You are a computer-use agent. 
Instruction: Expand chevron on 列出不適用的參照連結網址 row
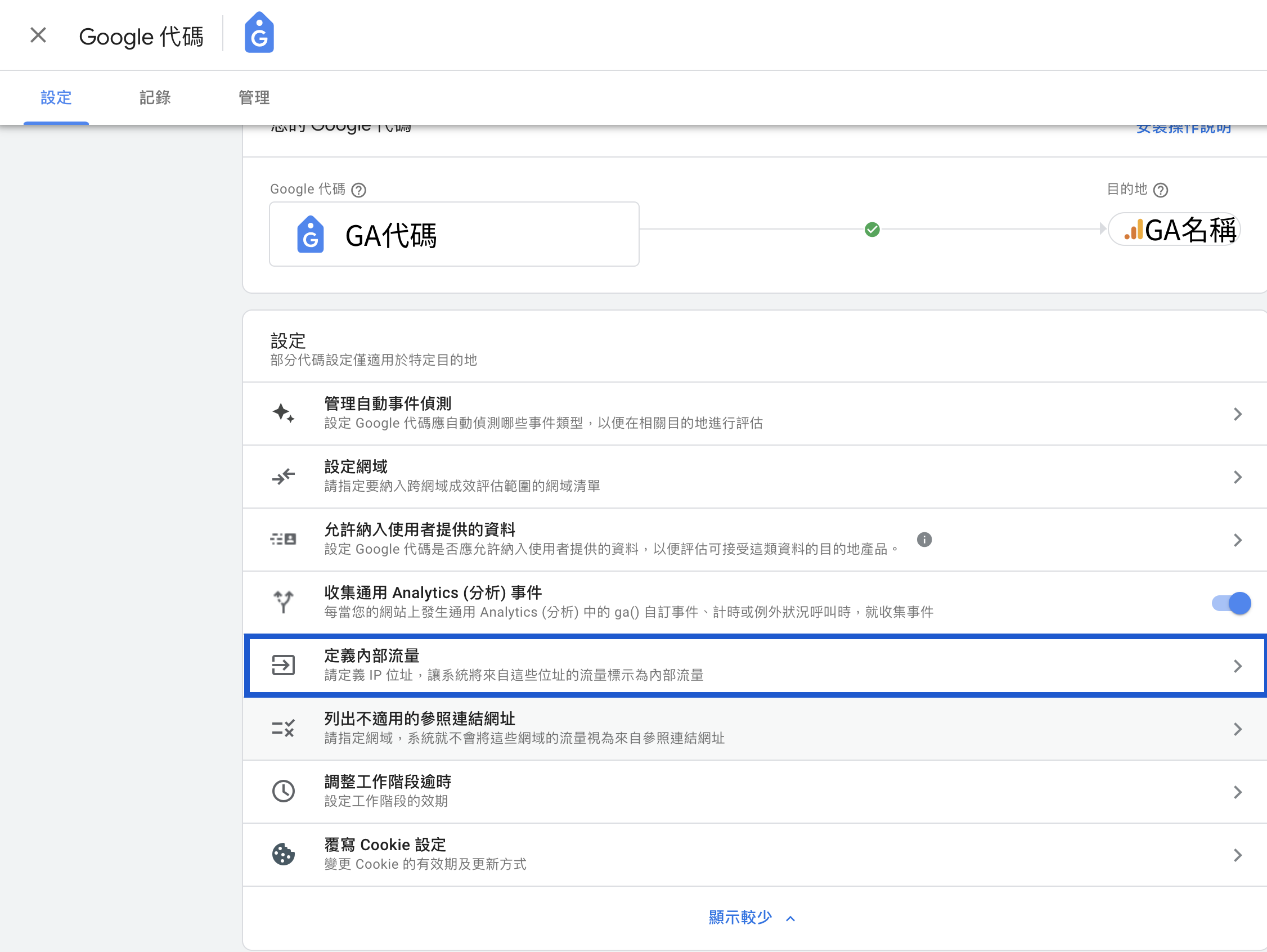(1238, 729)
